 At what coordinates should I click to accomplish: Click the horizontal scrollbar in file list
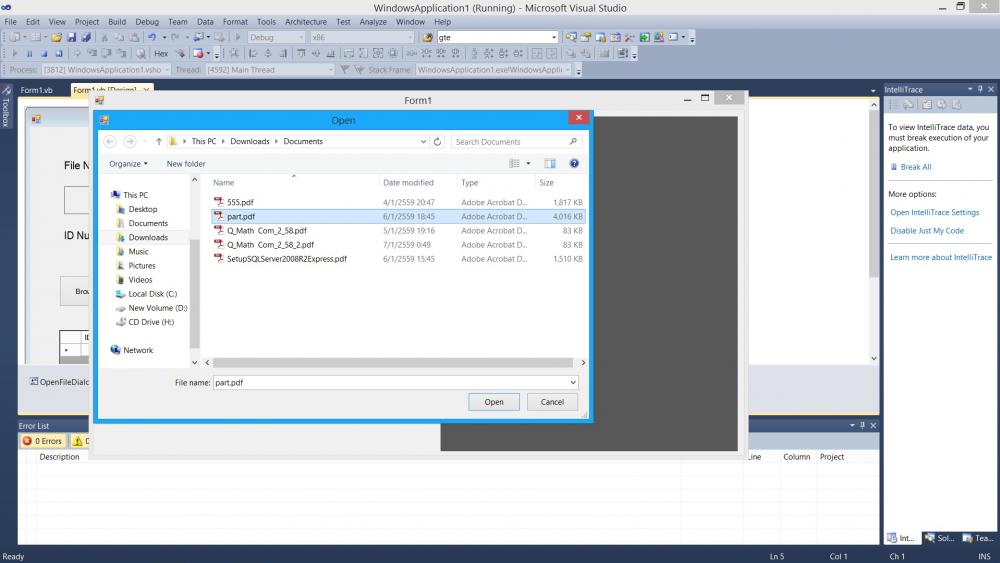[x=393, y=363]
